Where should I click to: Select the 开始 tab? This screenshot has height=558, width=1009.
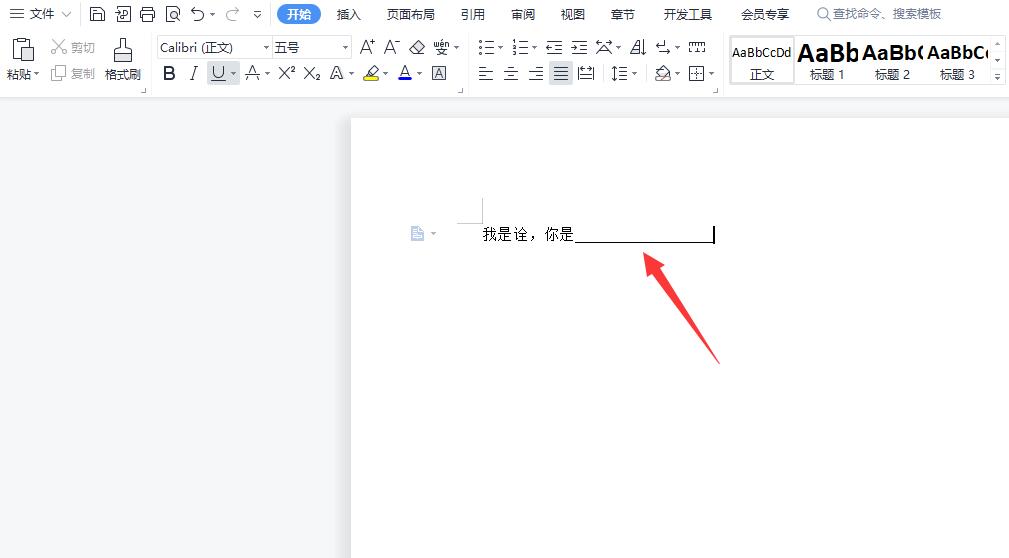coord(299,14)
